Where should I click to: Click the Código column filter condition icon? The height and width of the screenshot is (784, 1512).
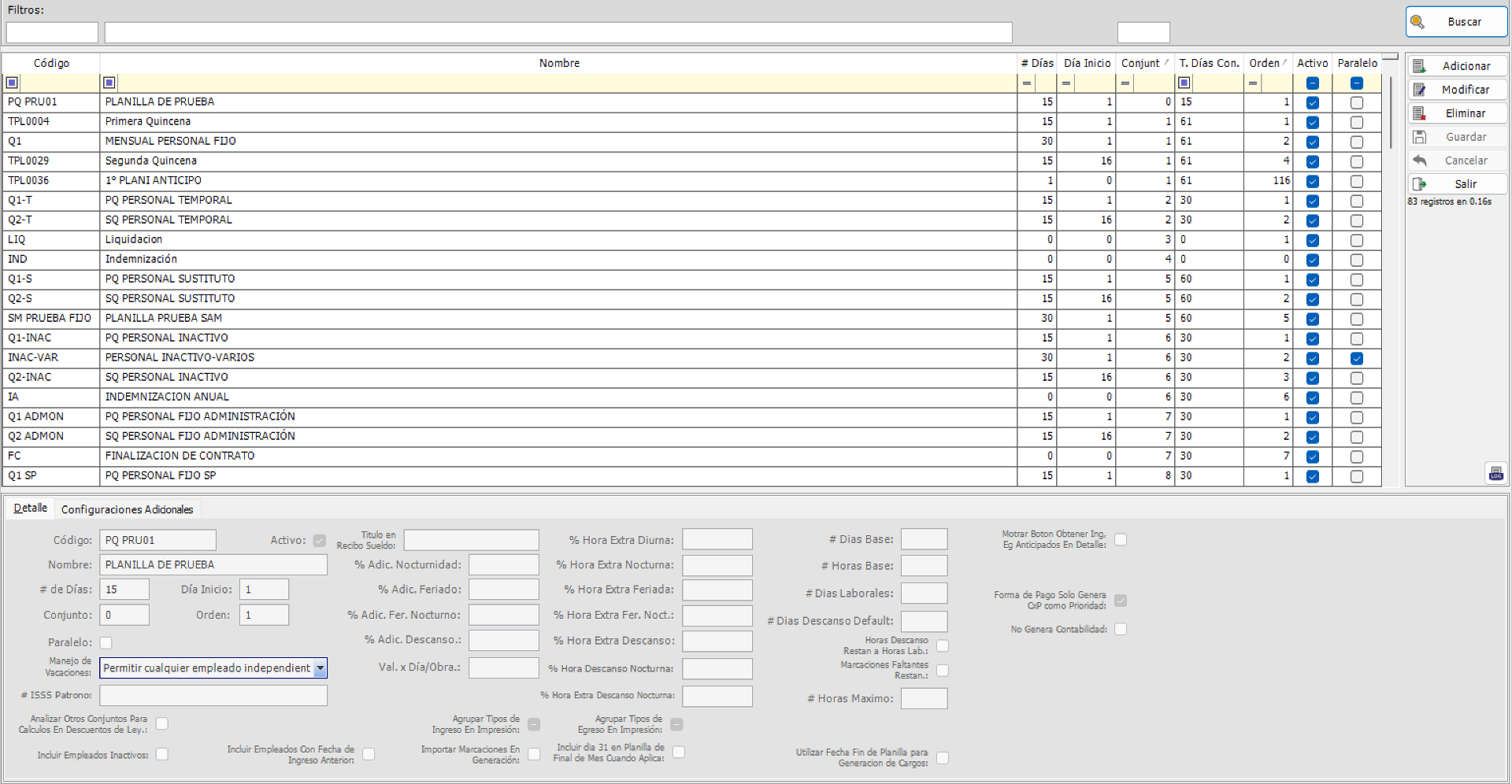click(12, 83)
